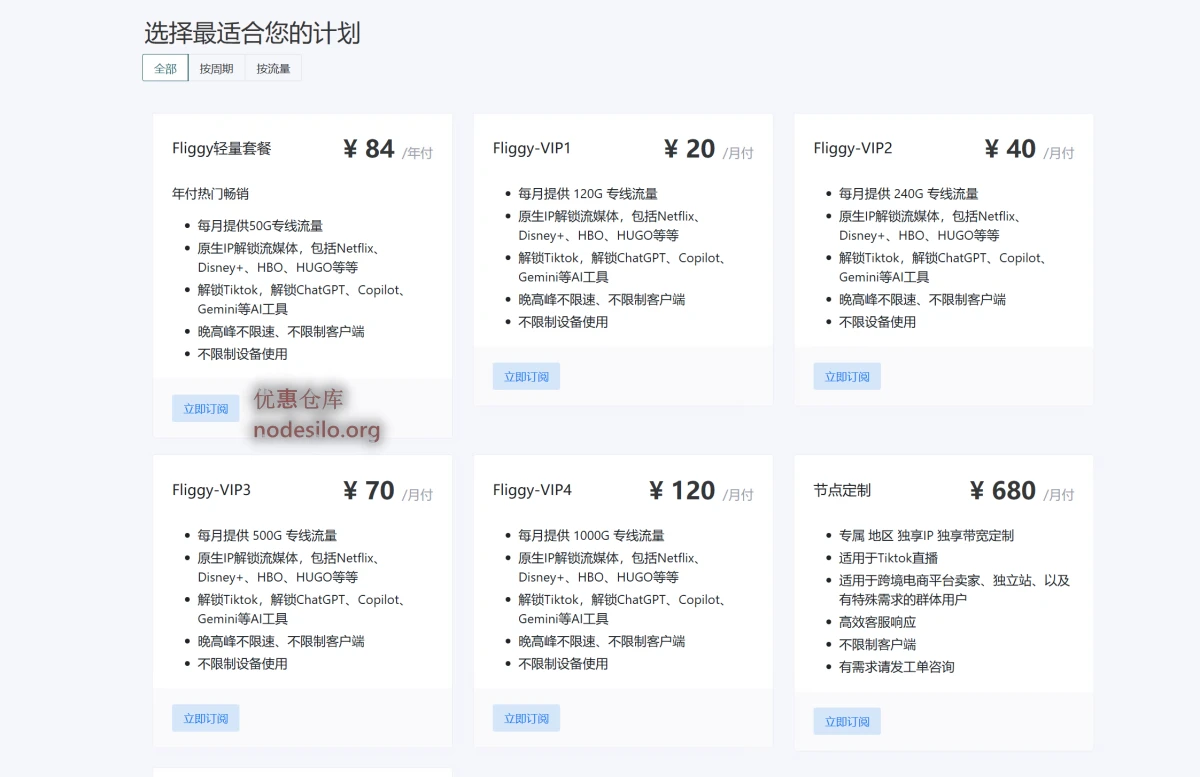Click the Fliggy轻量套餐 plan title

pyautogui.click(x=222, y=148)
